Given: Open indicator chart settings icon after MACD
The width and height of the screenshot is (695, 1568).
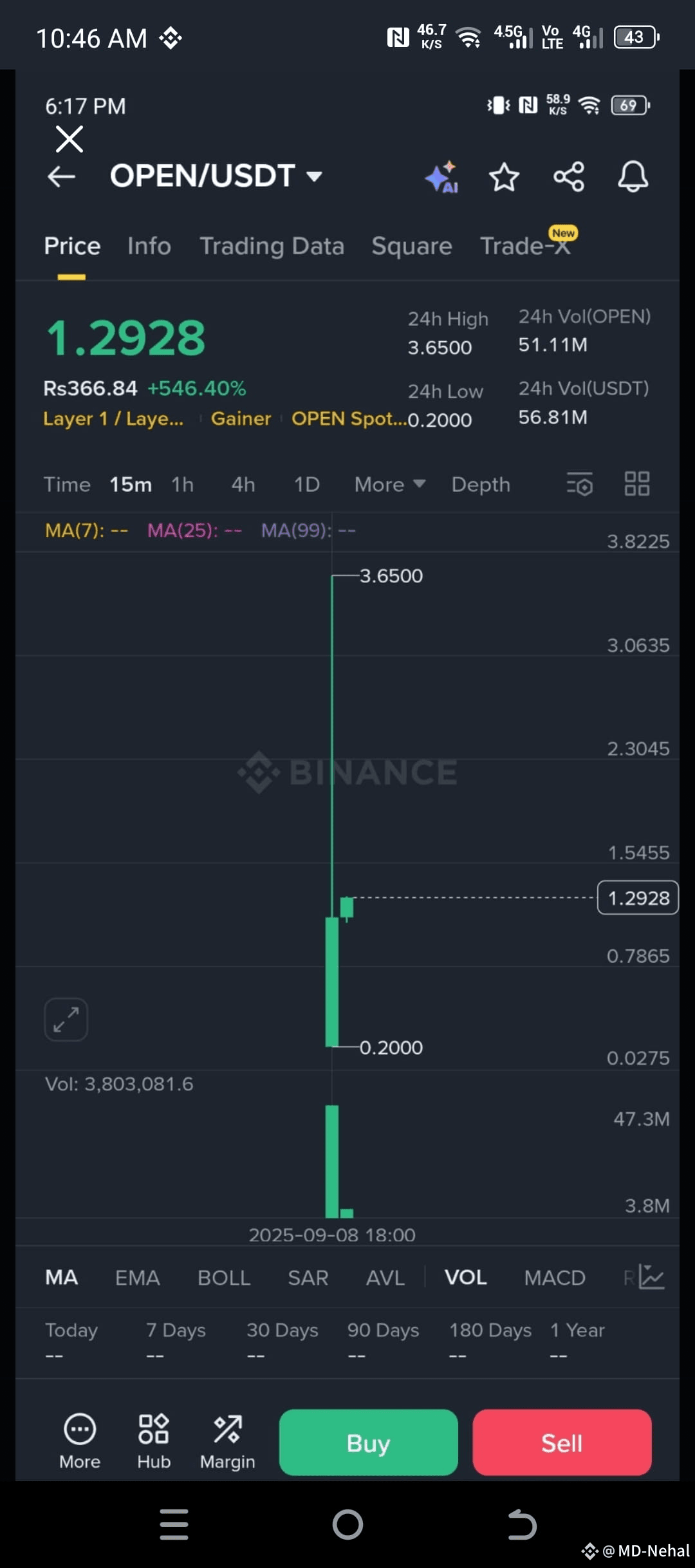Looking at the screenshot, I should point(651,1277).
